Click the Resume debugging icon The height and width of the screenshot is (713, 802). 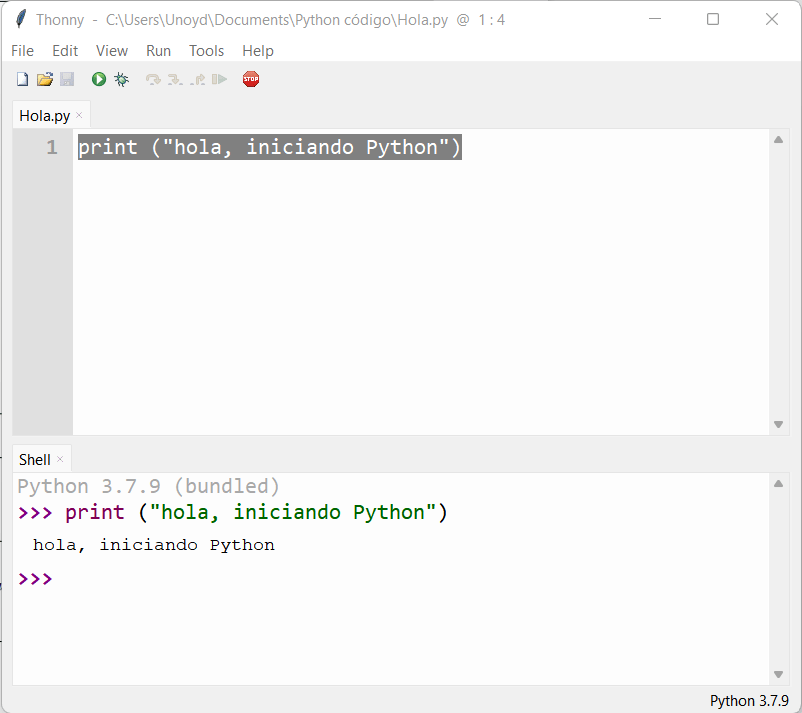pos(219,79)
